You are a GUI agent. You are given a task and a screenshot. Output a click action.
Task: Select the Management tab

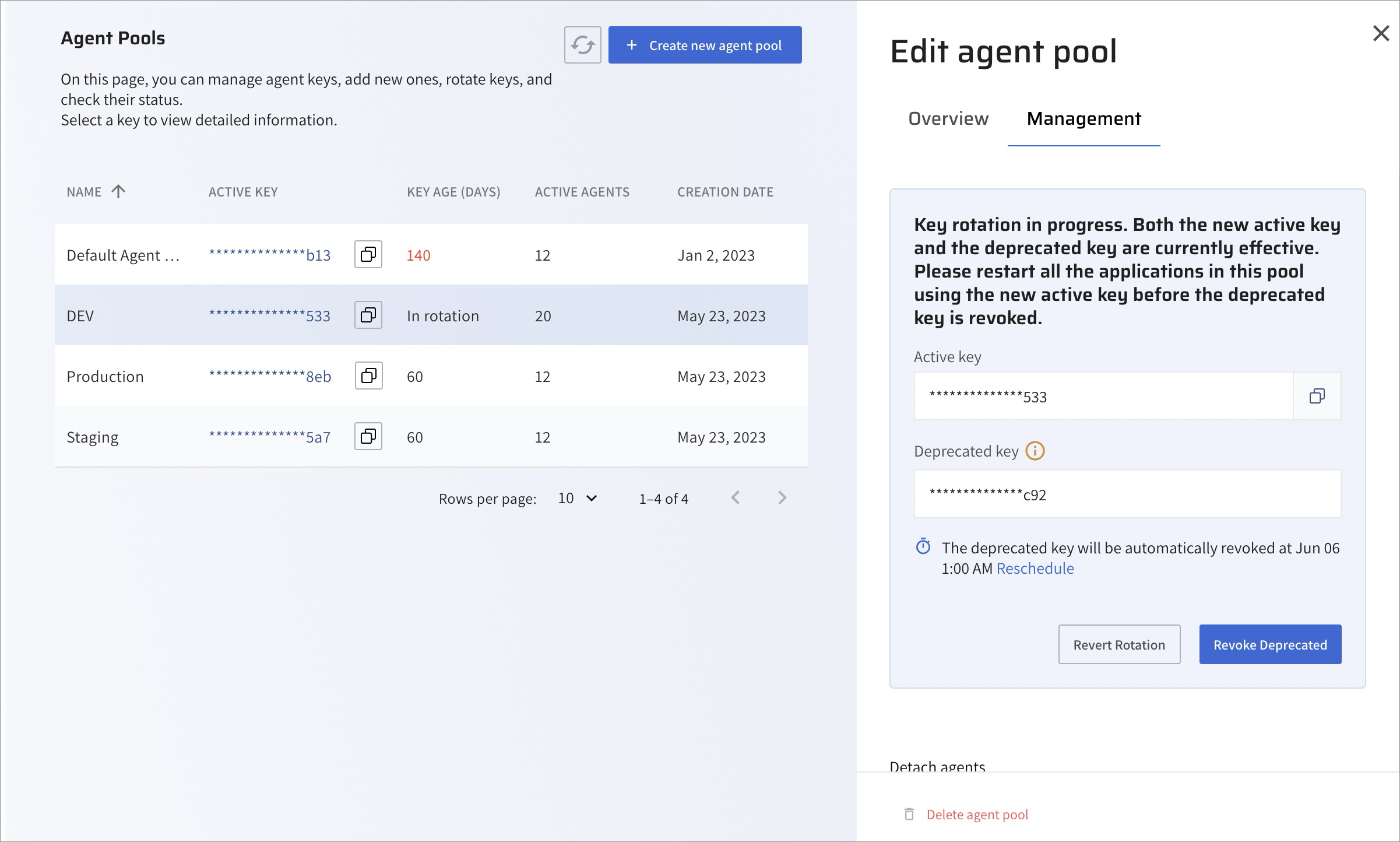(x=1084, y=119)
